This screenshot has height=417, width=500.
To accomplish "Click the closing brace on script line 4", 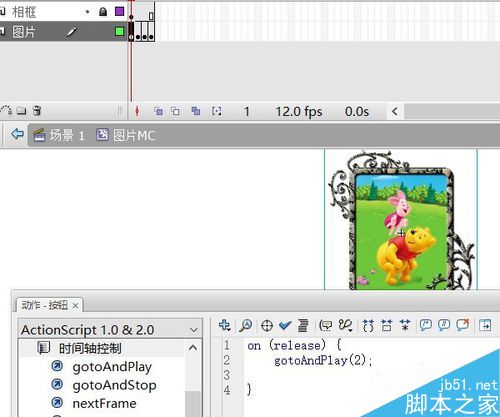I will click(x=249, y=389).
